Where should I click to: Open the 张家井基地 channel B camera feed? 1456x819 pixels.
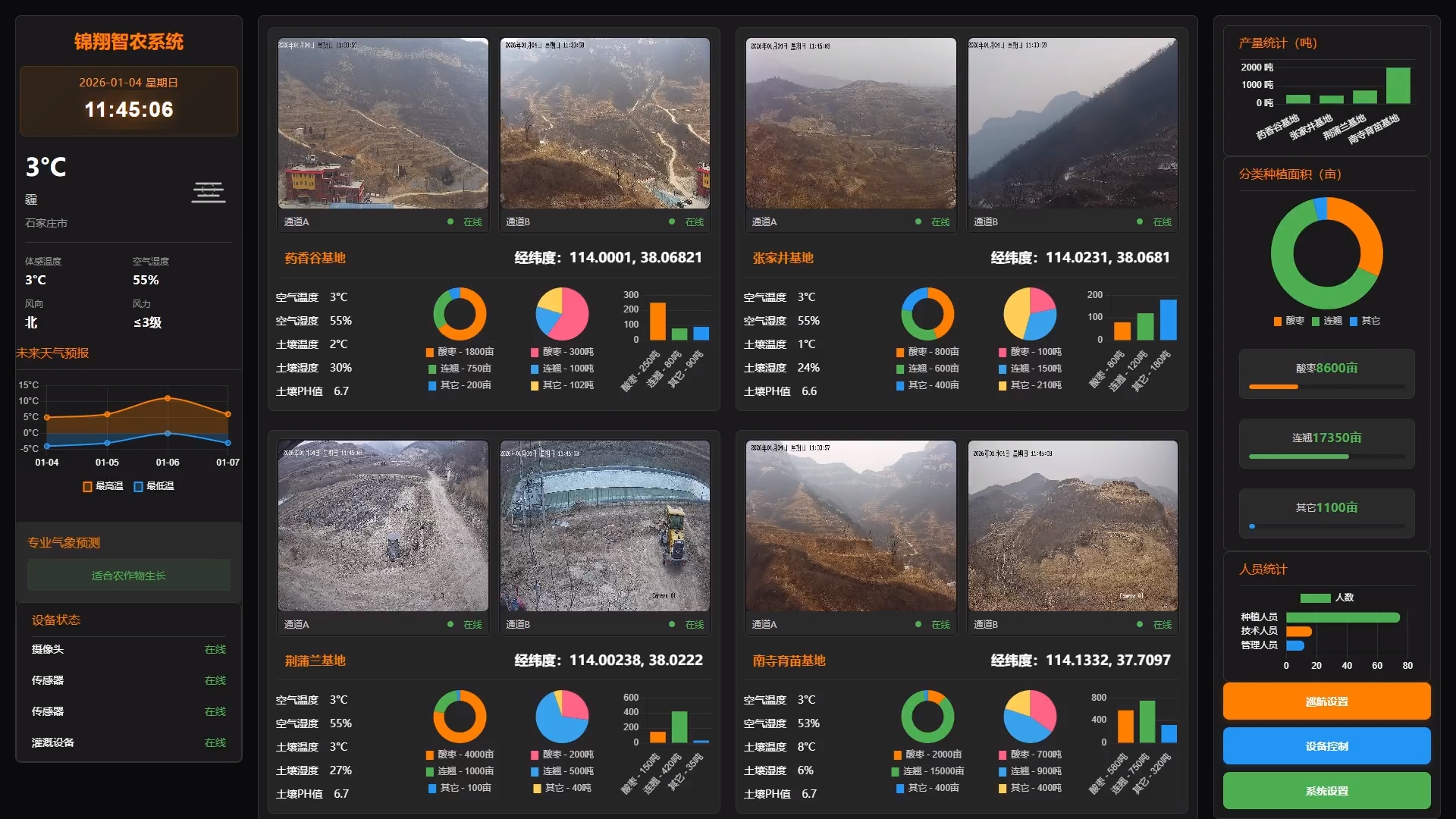[1072, 124]
